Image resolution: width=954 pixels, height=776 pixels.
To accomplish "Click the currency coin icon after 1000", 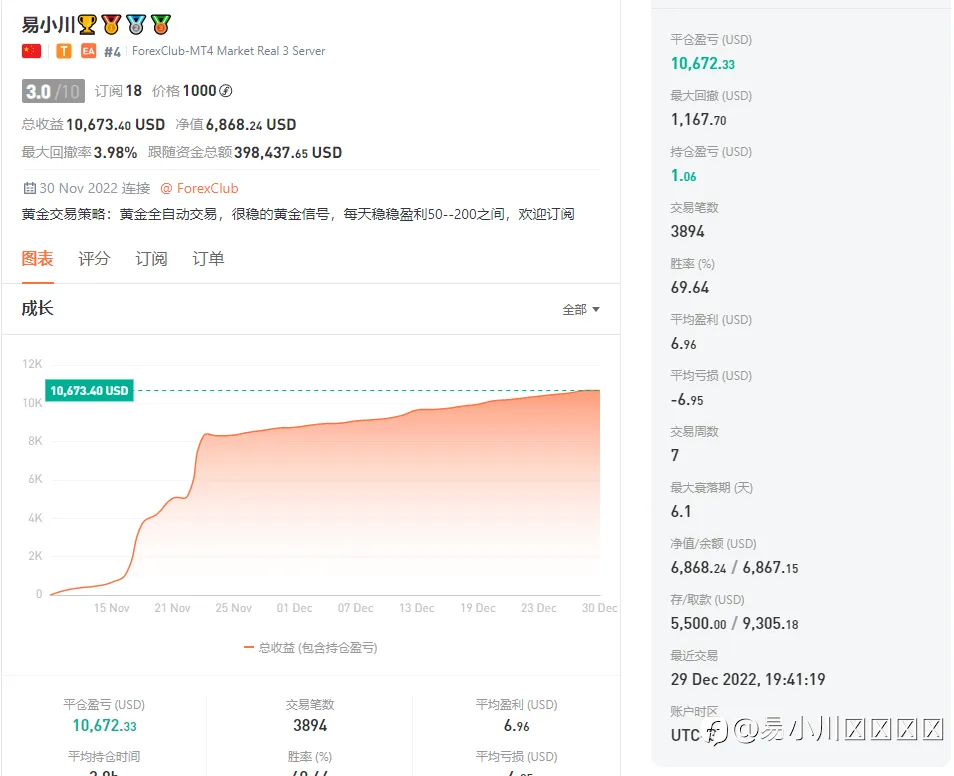I will 226,91.
